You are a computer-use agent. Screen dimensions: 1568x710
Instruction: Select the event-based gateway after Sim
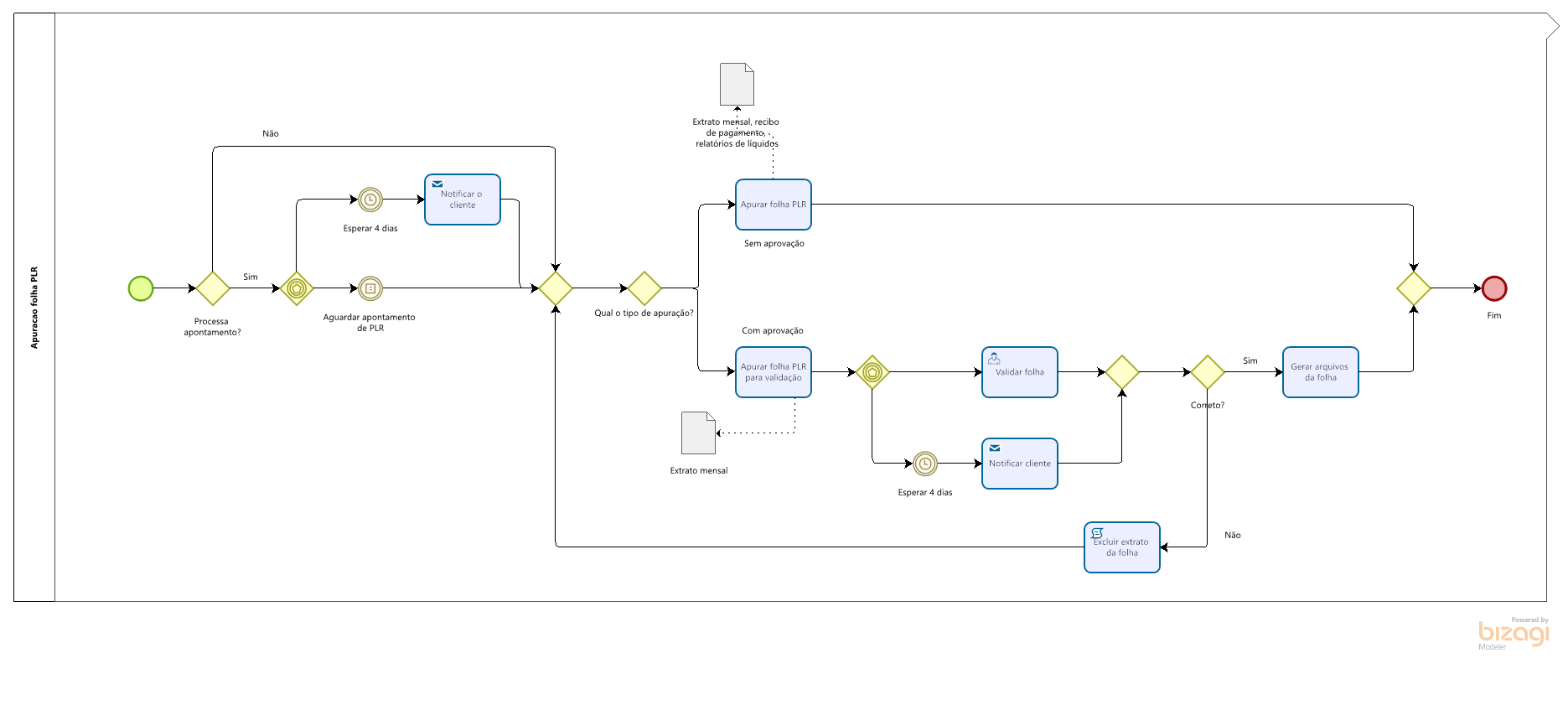tap(297, 288)
